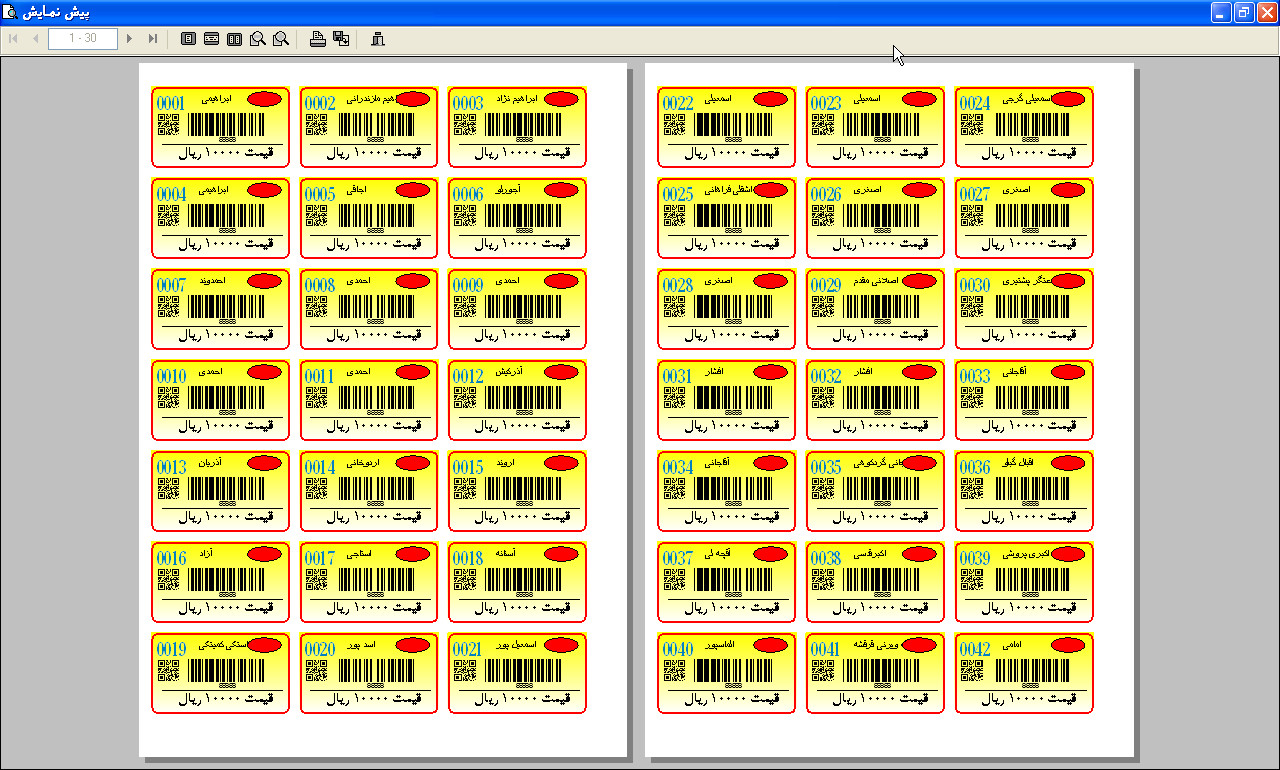This screenshot has width=1280, height=770.
Task: Click label number 0017
Action: coord(320,558)
